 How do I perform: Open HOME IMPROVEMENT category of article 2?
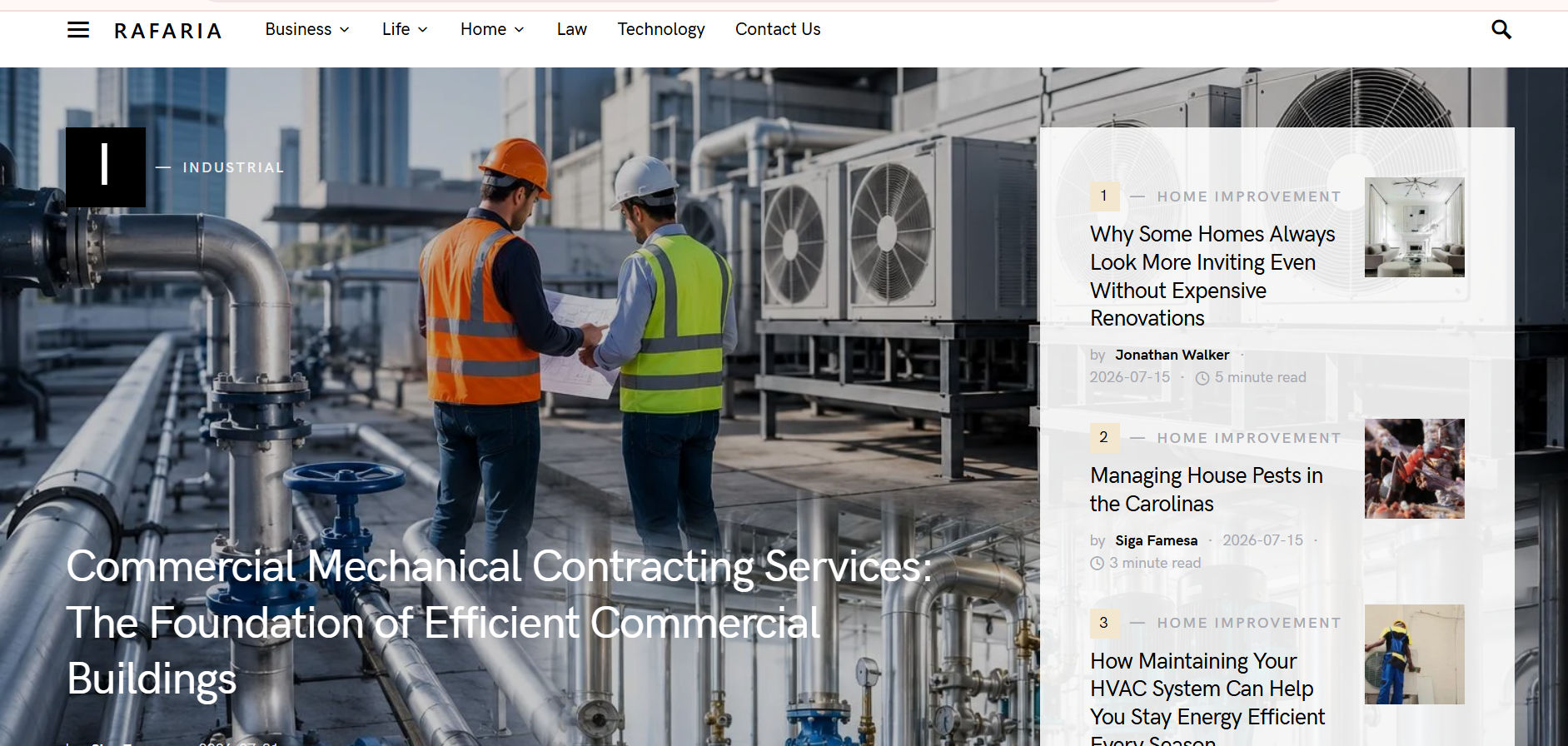point(1249,438)
